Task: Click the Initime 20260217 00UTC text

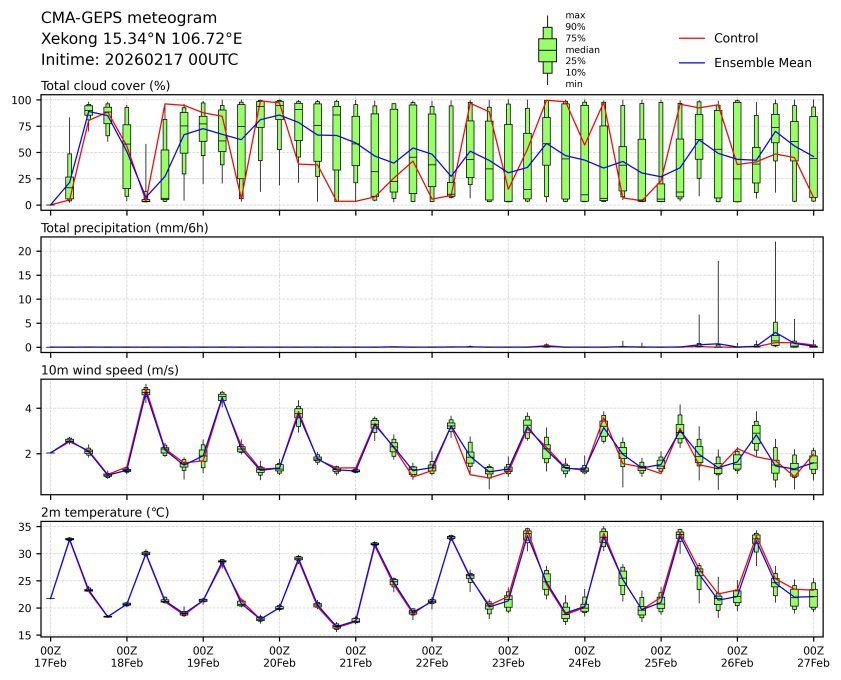Action: [139, 60]
